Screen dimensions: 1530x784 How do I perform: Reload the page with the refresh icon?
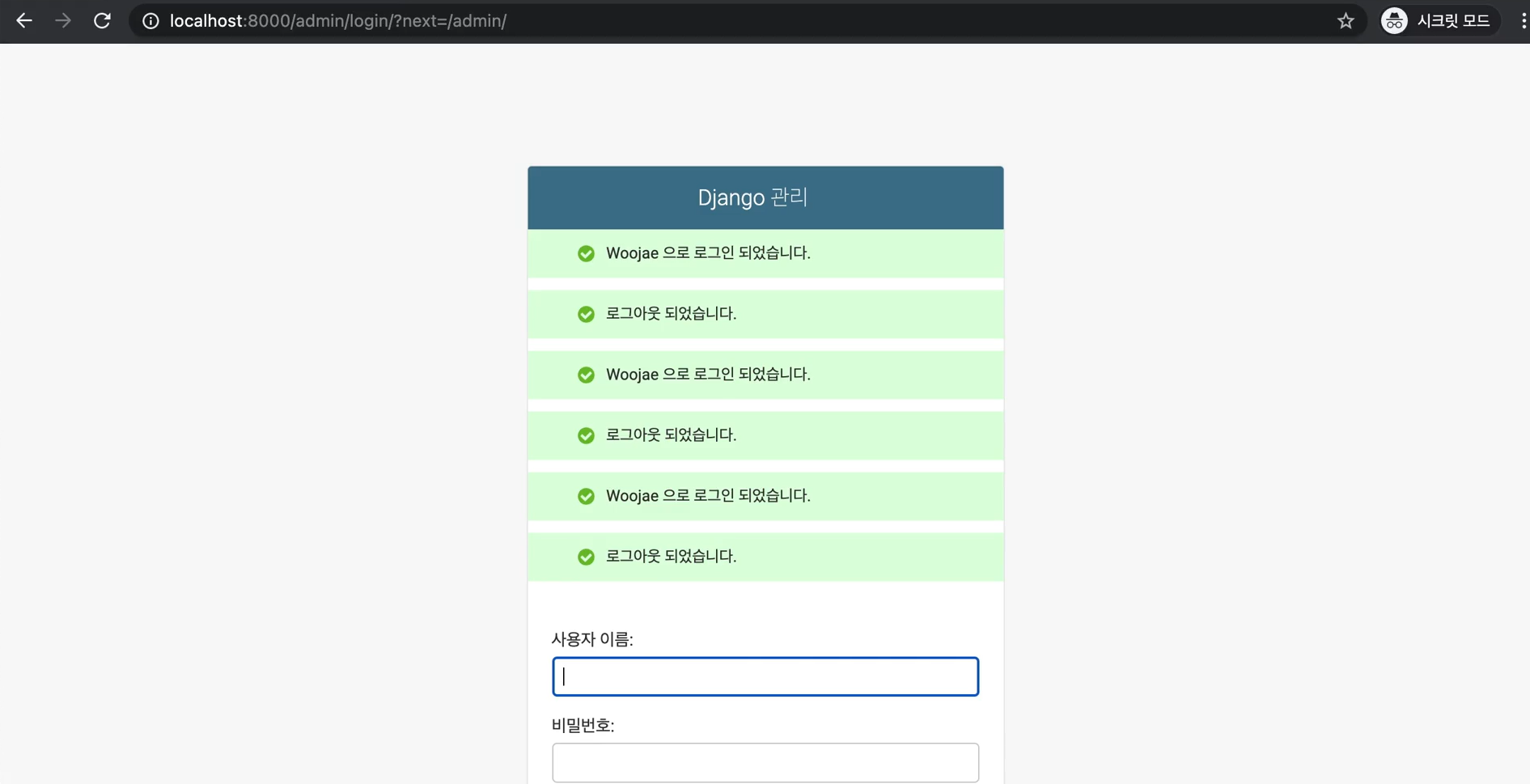[102, 21]
